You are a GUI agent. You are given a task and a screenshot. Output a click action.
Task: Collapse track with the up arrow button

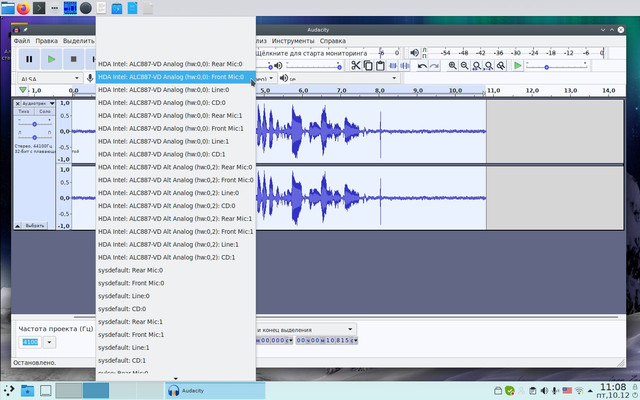[x=18, y=226]
